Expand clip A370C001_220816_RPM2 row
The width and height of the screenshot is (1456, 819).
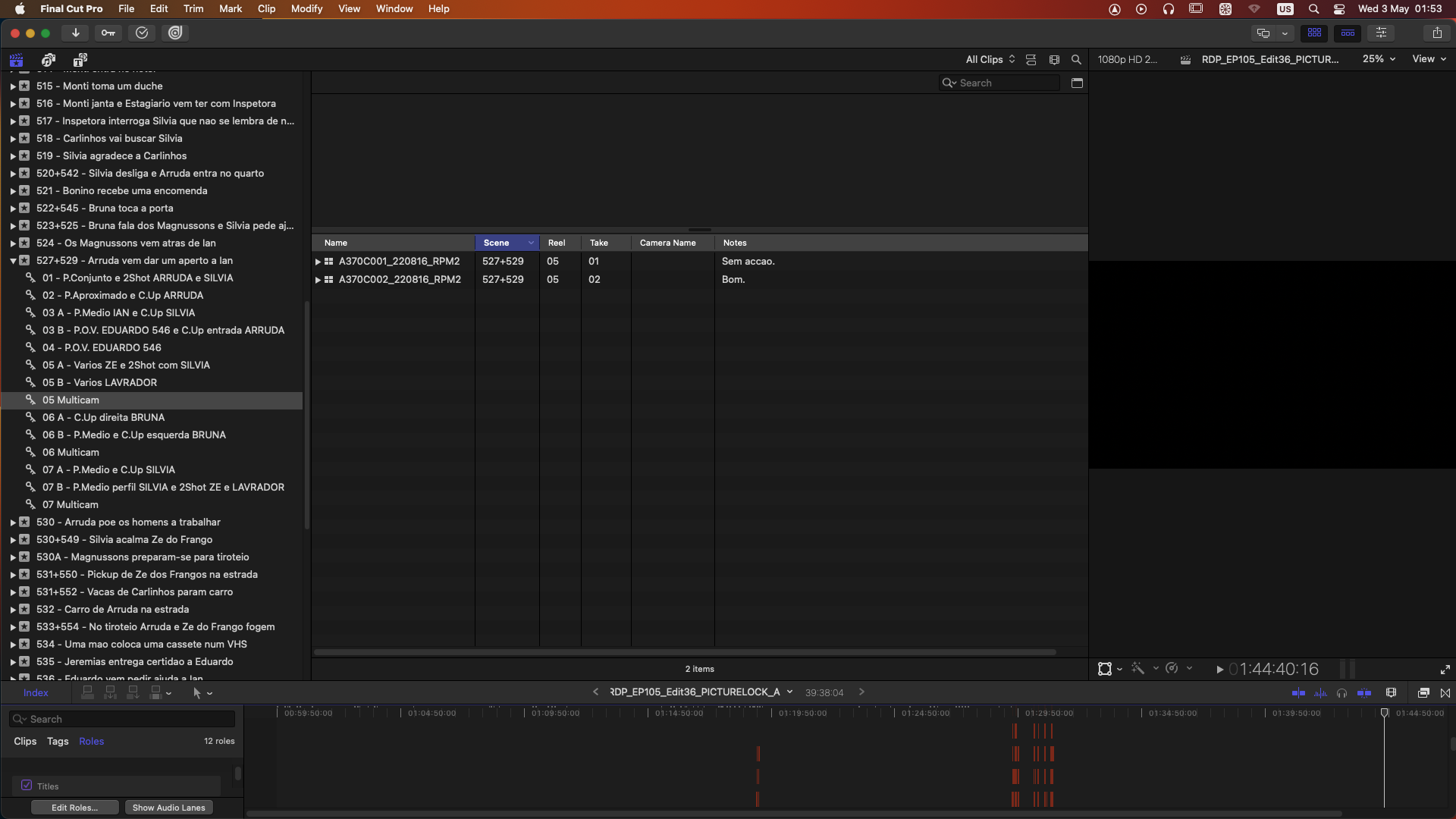318,262
